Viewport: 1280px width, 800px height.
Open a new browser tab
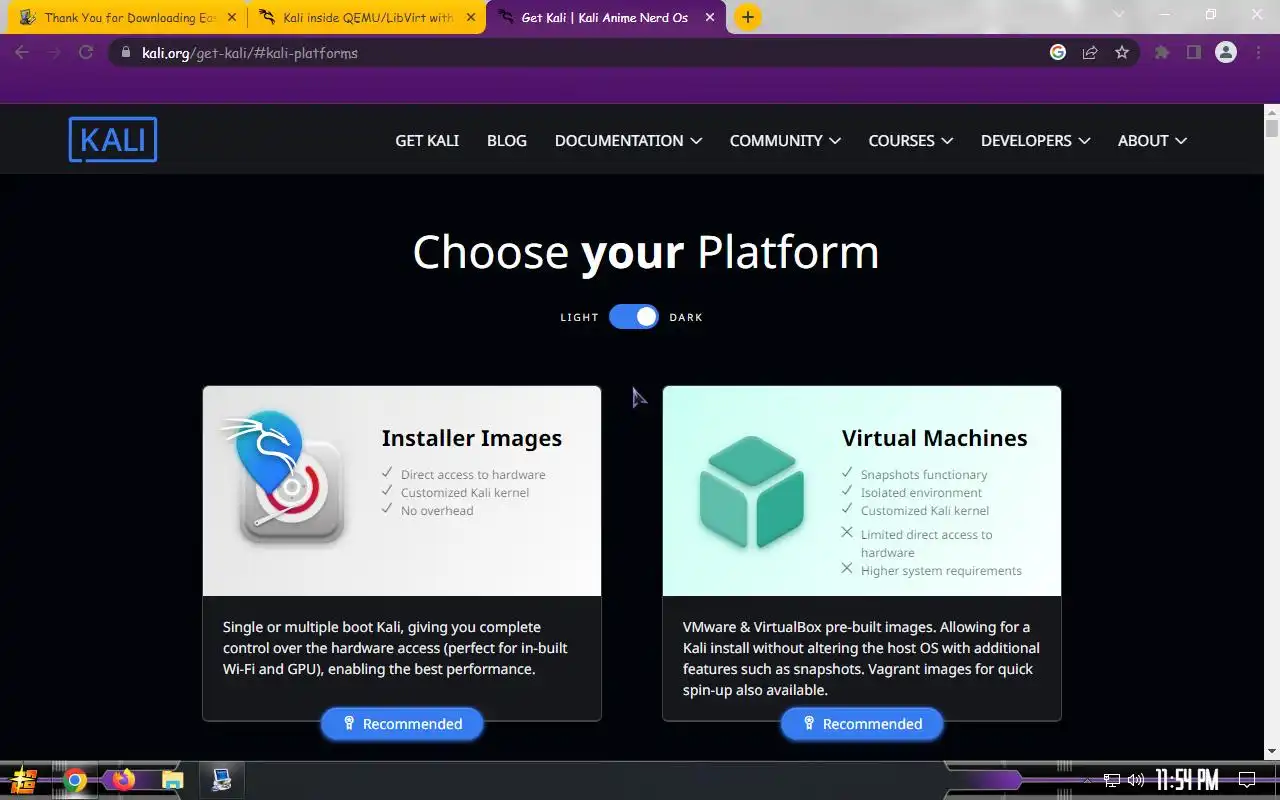pos(747,17)
